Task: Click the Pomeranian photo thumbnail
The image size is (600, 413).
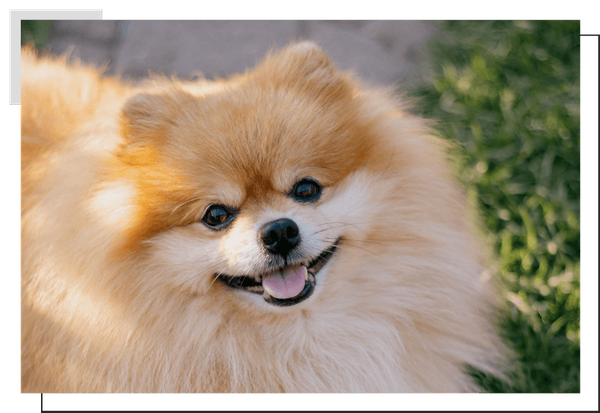Action: pyautogui.click(x=300, y=205)
